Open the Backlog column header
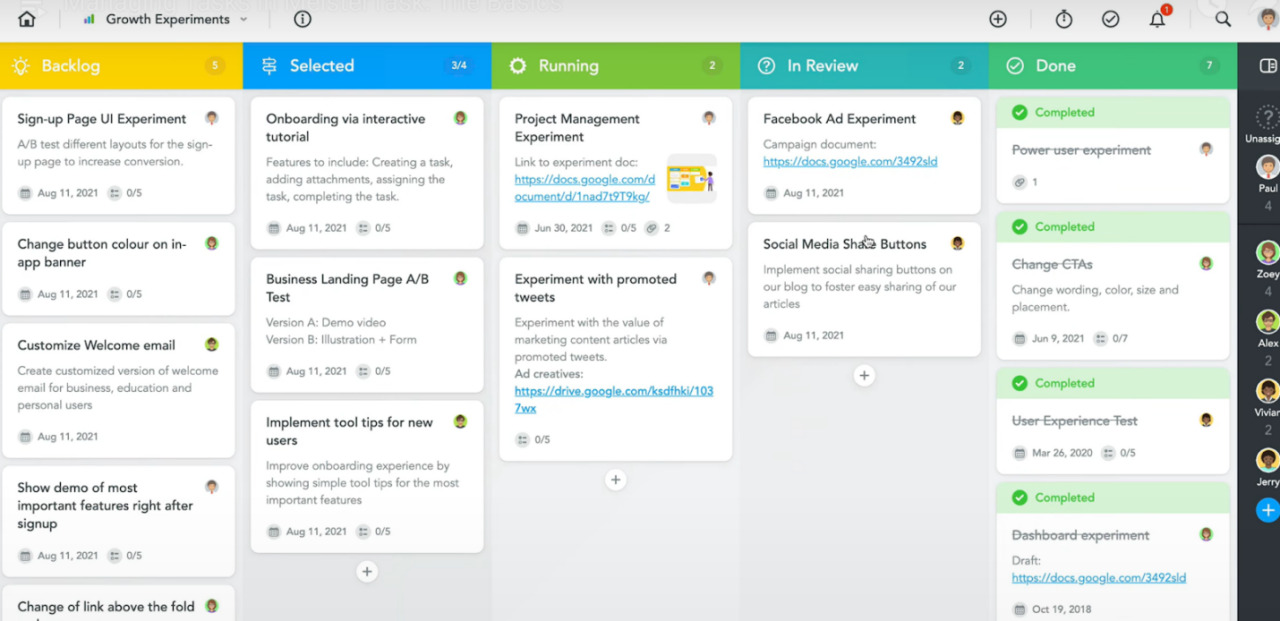This screenshot has width=1280, height=621. tap(70, 66)
